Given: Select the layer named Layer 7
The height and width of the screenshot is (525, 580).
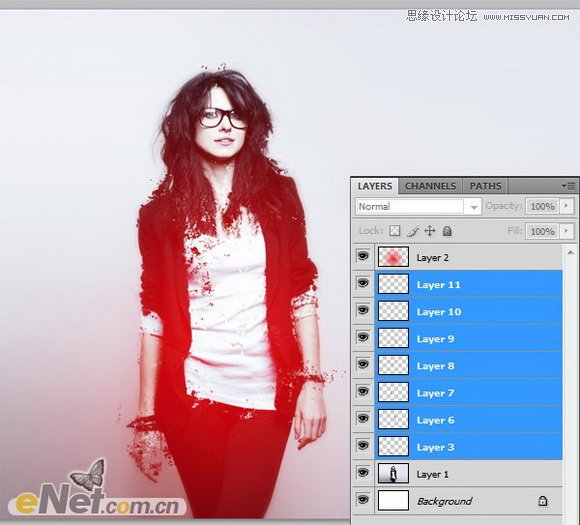Looking at the screenshot, I should (x=435, y=393).
